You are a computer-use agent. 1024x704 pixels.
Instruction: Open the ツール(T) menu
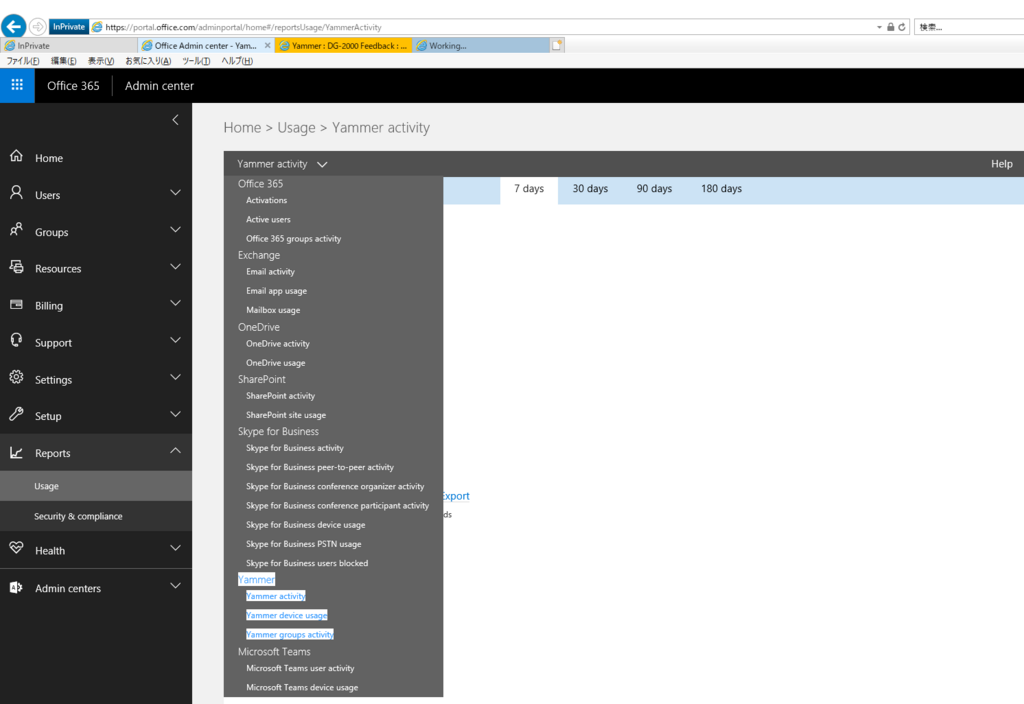pos(196,61)
